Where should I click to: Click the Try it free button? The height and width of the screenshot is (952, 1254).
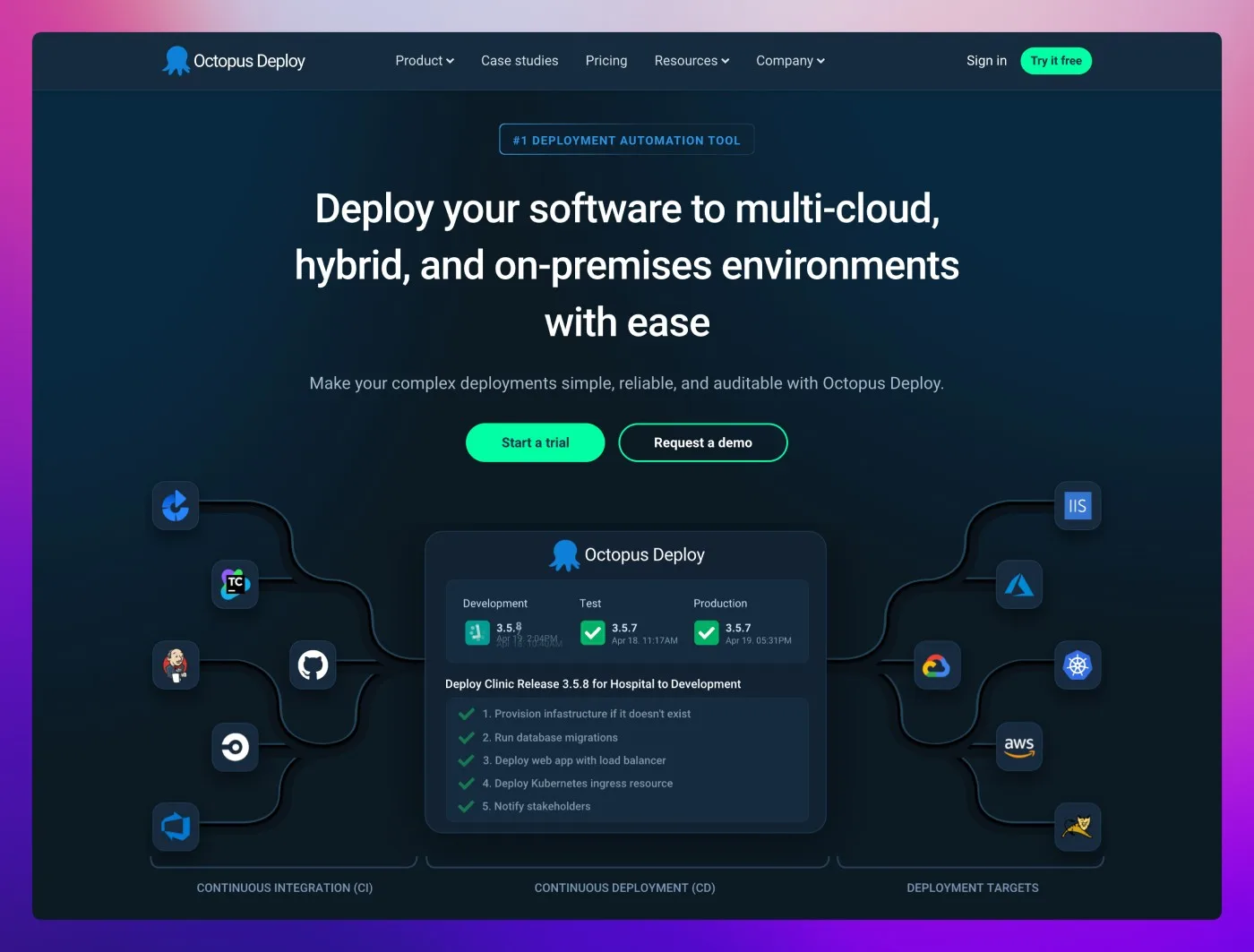(x=1056, y=61)
